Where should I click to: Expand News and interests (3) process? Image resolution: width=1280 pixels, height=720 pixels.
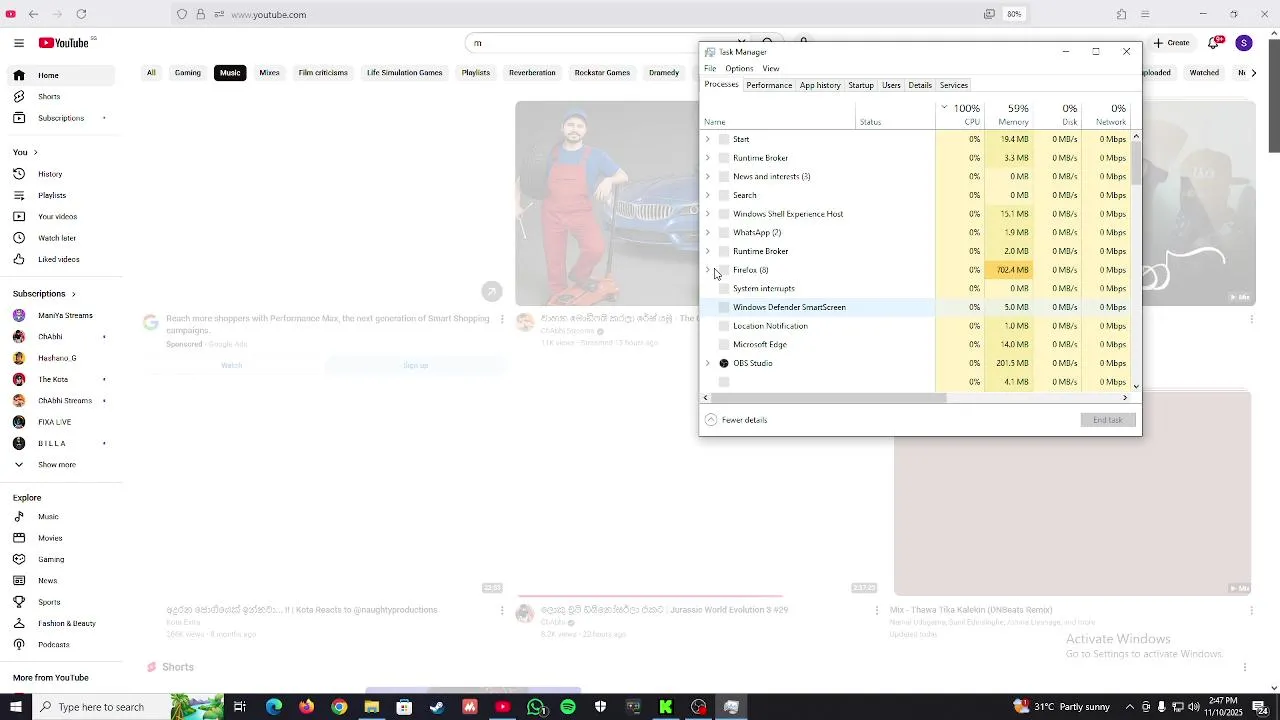tap(708, 176)
